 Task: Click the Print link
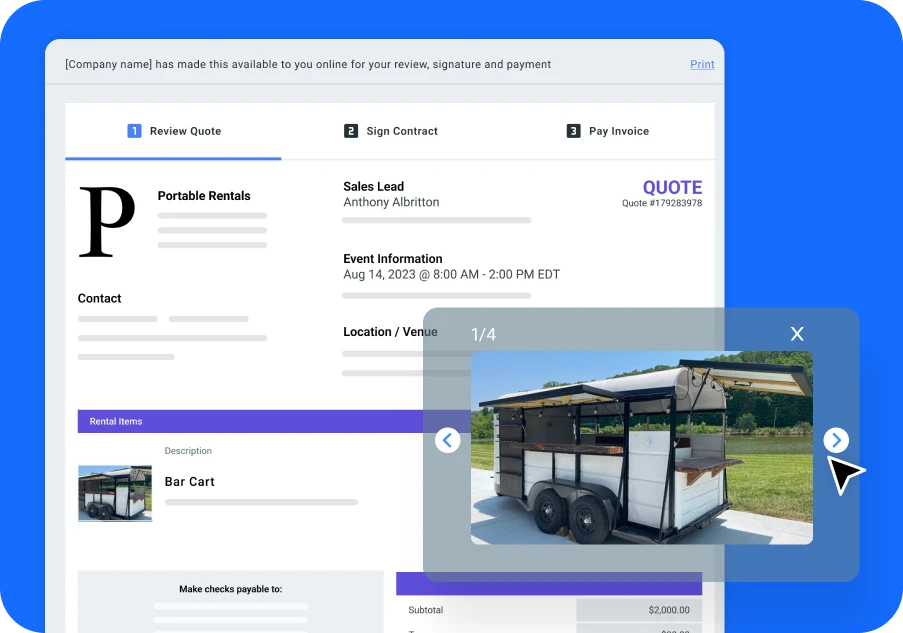click(702, 64)
